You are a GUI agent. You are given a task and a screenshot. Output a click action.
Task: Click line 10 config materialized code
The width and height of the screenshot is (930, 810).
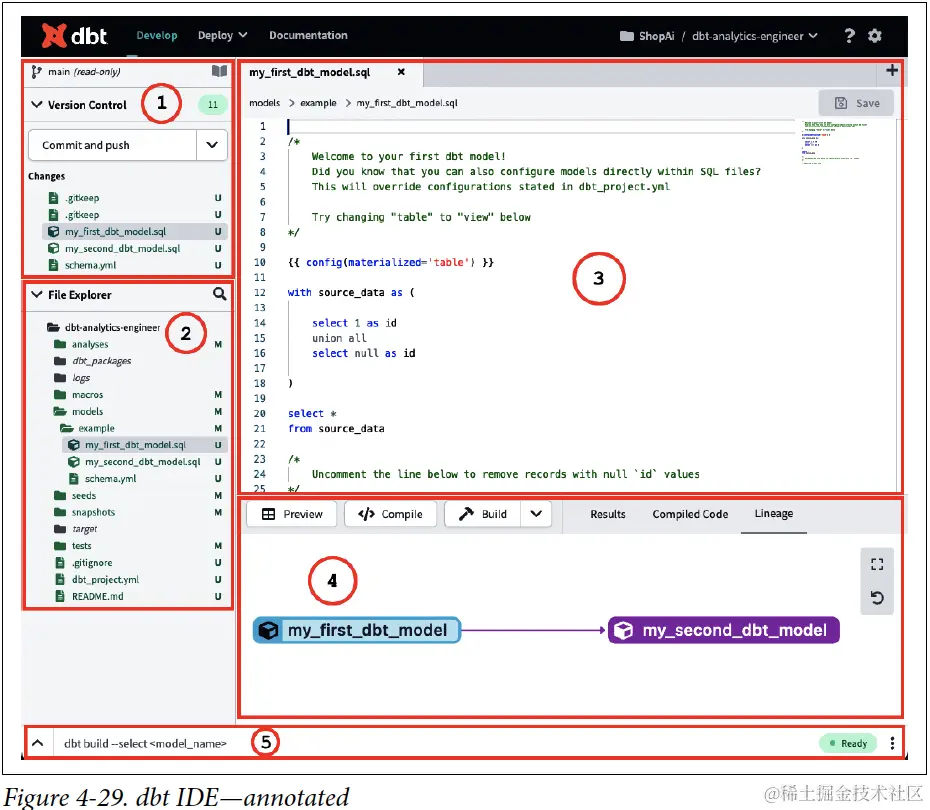coord(391,262)
